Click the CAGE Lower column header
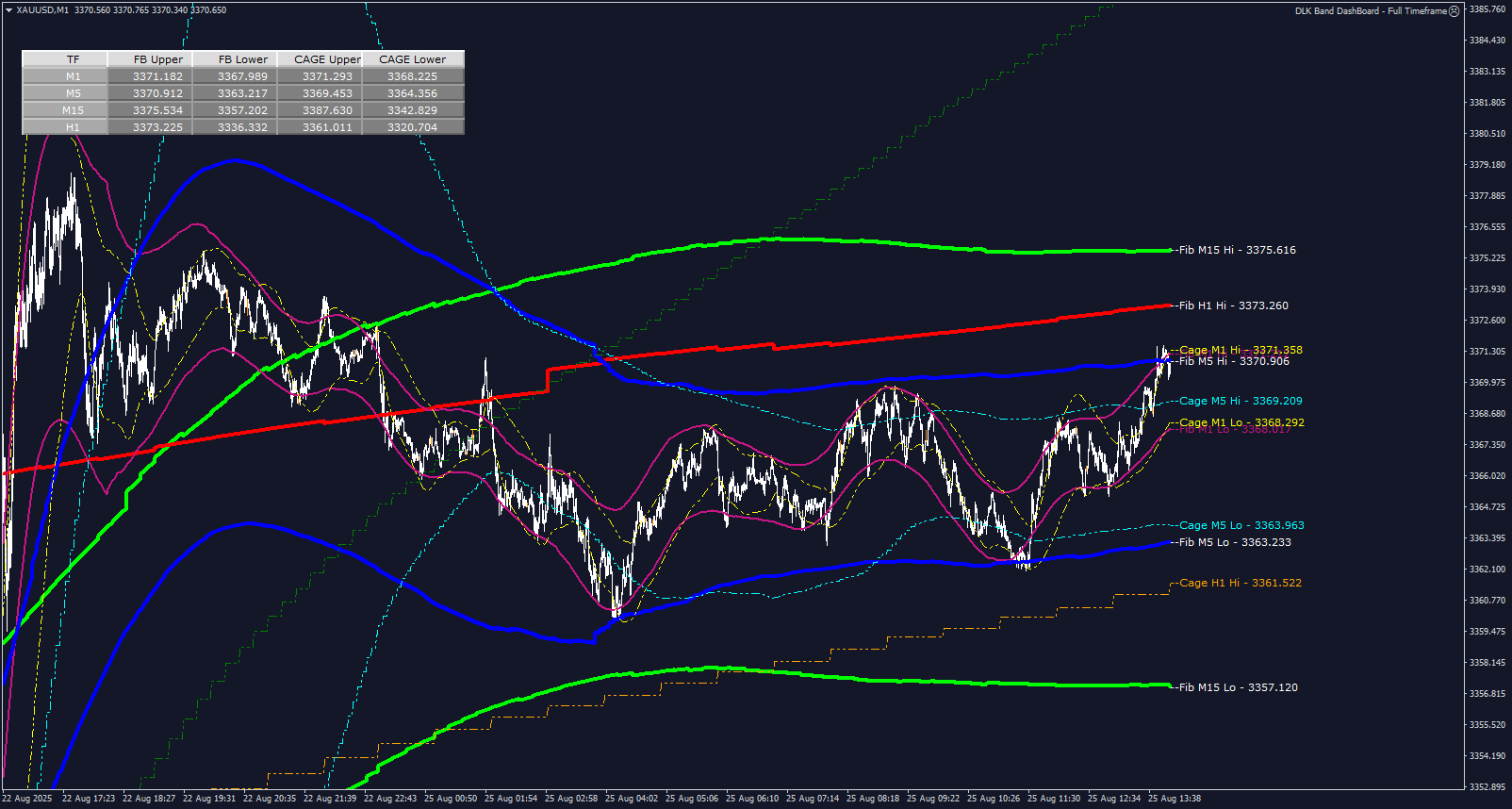1512x809 pixels. tap(412, 59)
